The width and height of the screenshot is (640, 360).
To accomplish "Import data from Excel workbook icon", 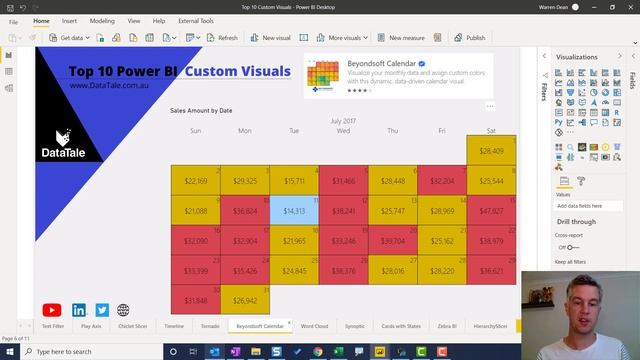I will click(100, 38).
